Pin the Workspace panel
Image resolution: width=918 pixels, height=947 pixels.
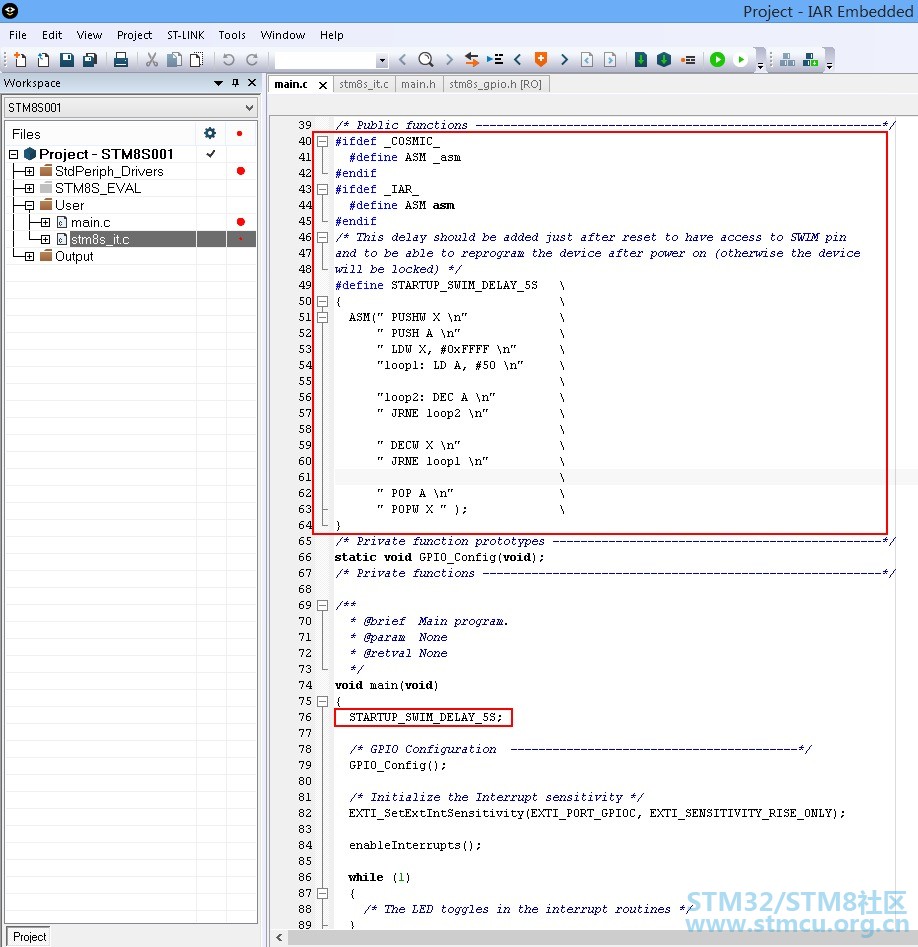pyautogui.click(x=236, y=83)
